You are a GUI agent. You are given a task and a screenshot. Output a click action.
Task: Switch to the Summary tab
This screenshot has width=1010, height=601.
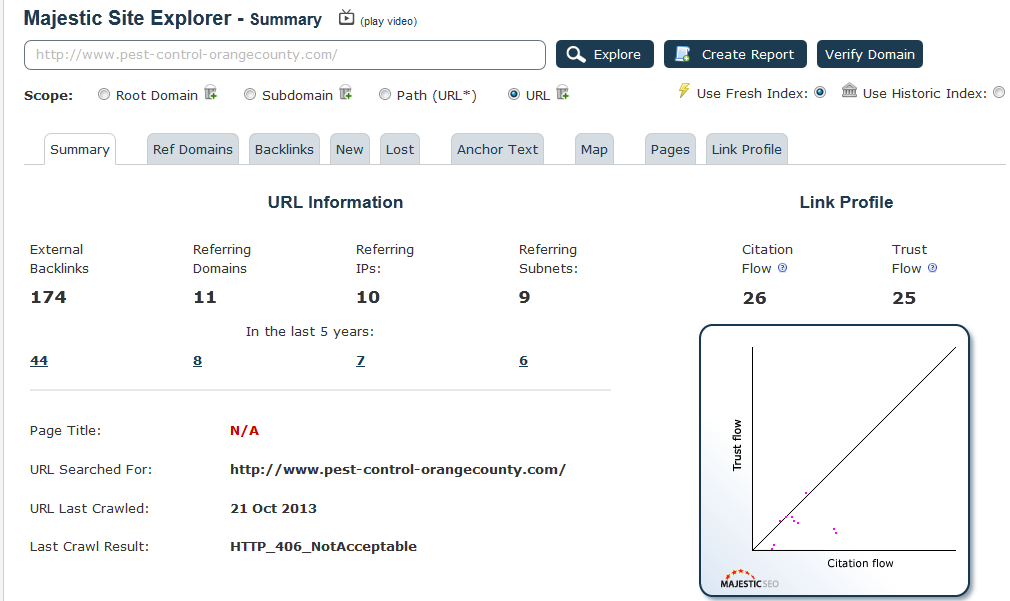(80, 149)
